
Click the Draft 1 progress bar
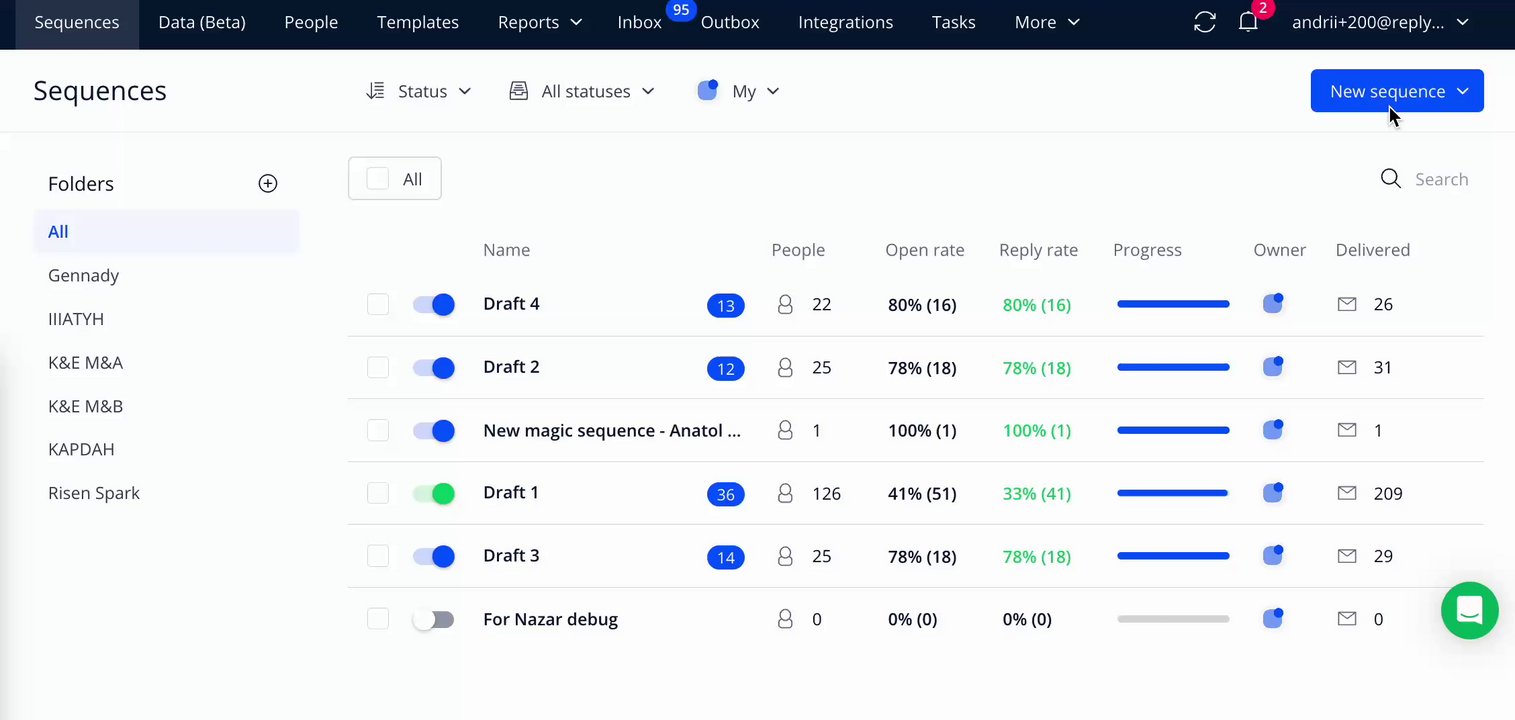[x=1173, y=493]
